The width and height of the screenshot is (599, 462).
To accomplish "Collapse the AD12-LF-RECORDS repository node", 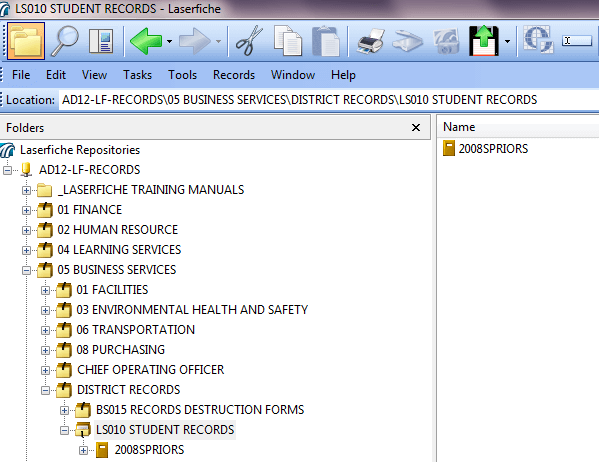I will coord(7,170).
